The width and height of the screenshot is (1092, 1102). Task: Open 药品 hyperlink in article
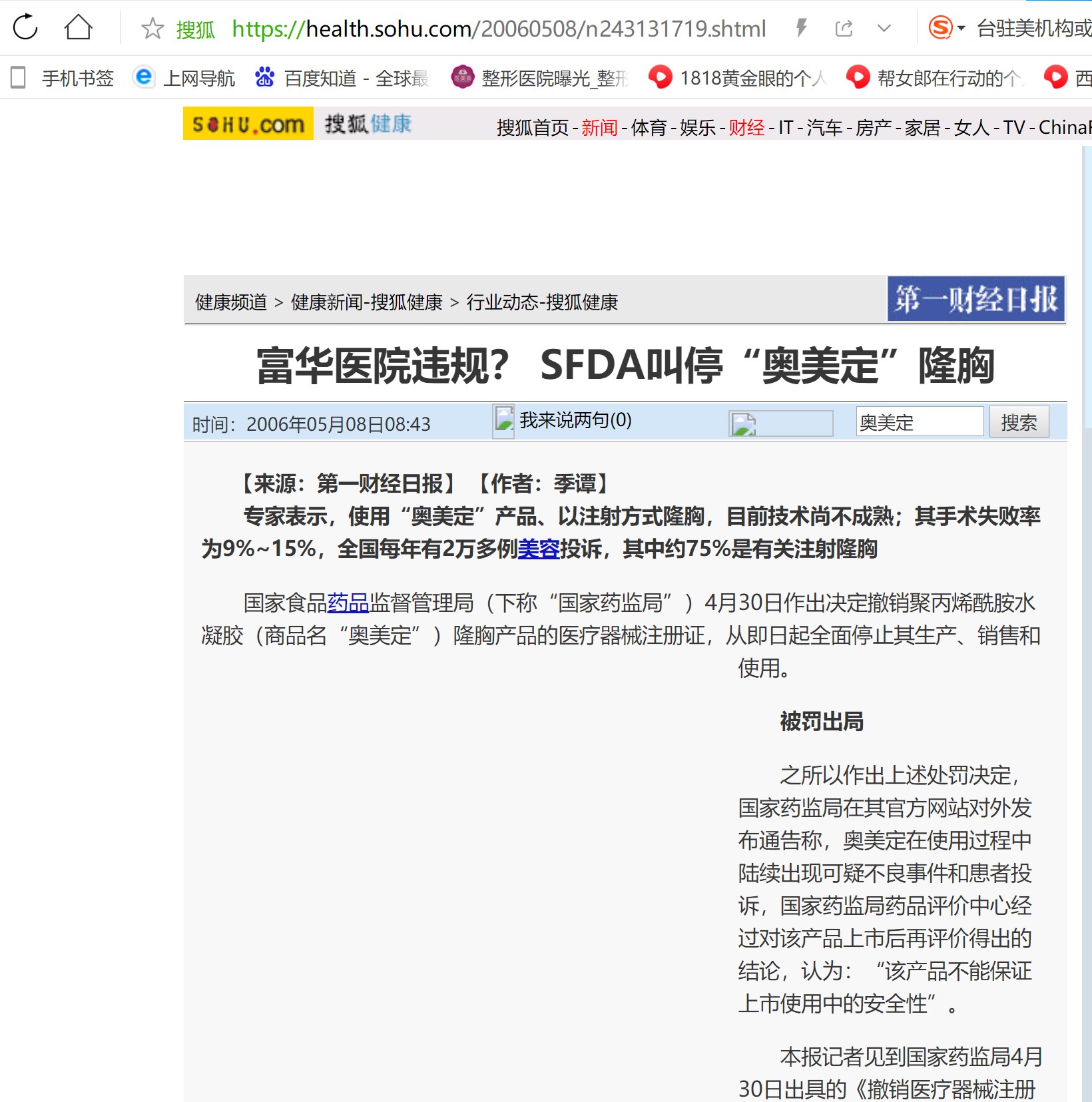[348, 603]
